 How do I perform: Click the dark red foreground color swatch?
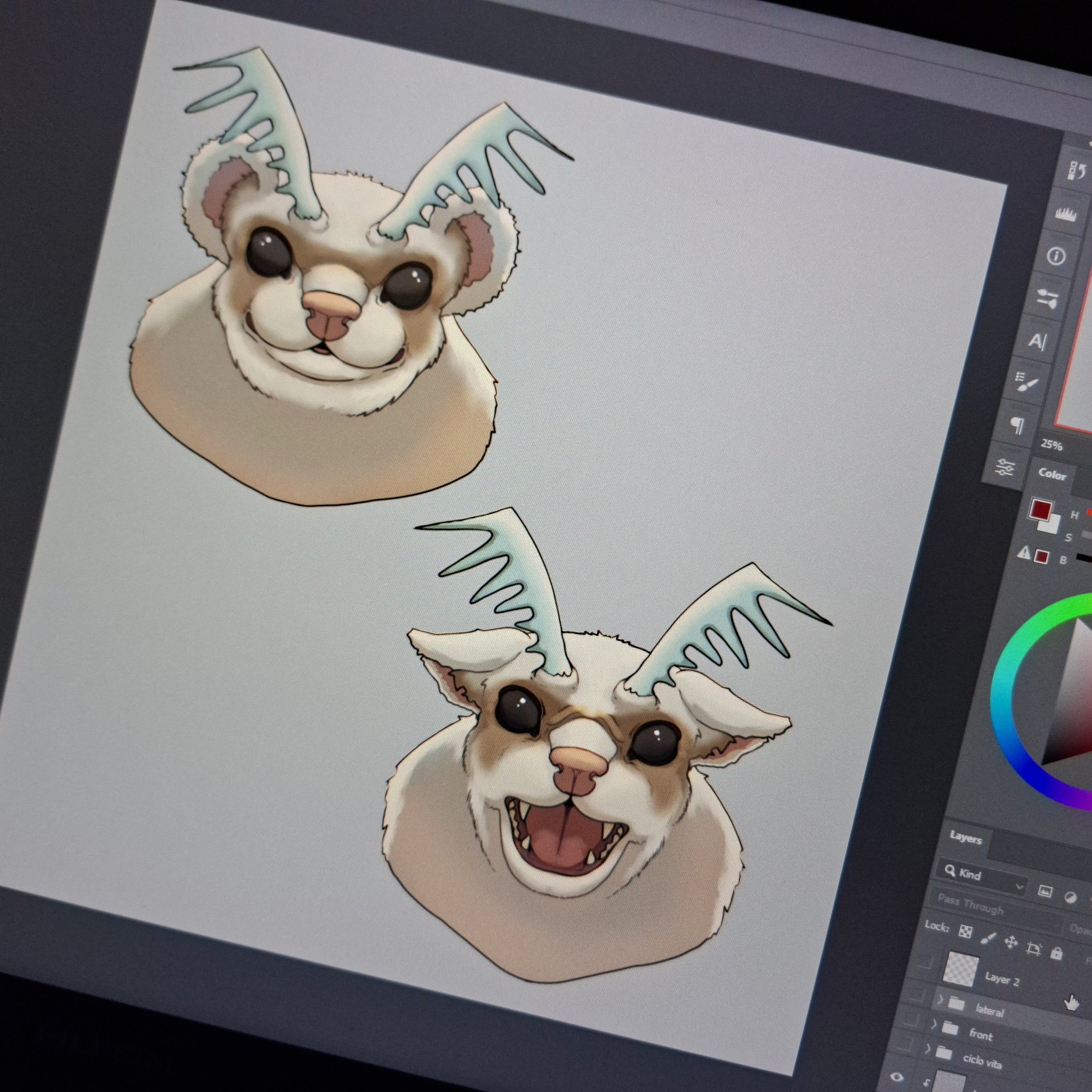click(1041, 509)
